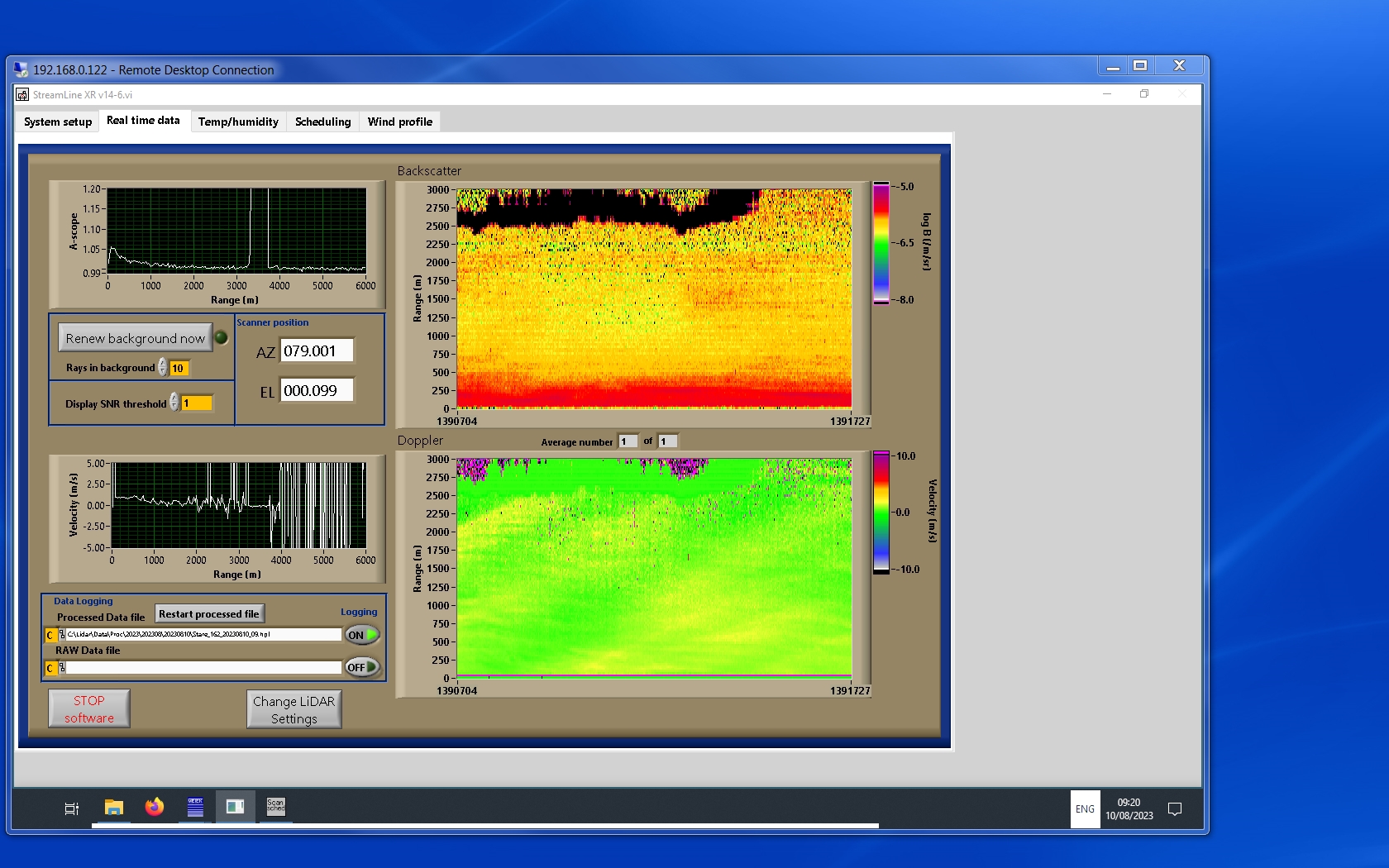Click the Backscatter color scale bar
This screenshot has height=868, width=1389.
pyautogui.click(x=881, y=243)
